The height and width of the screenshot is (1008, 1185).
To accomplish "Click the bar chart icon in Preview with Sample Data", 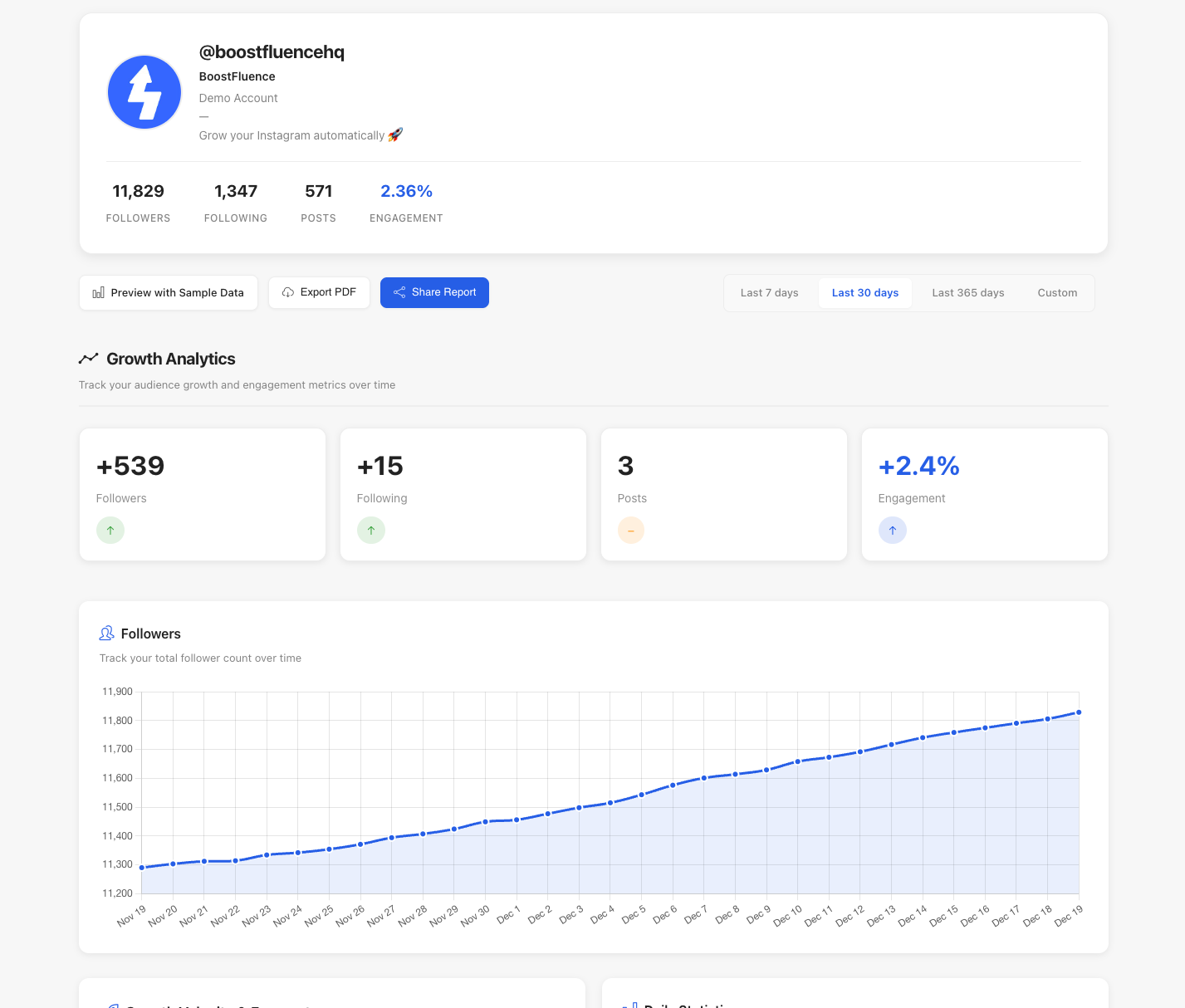I will (98, 292).
